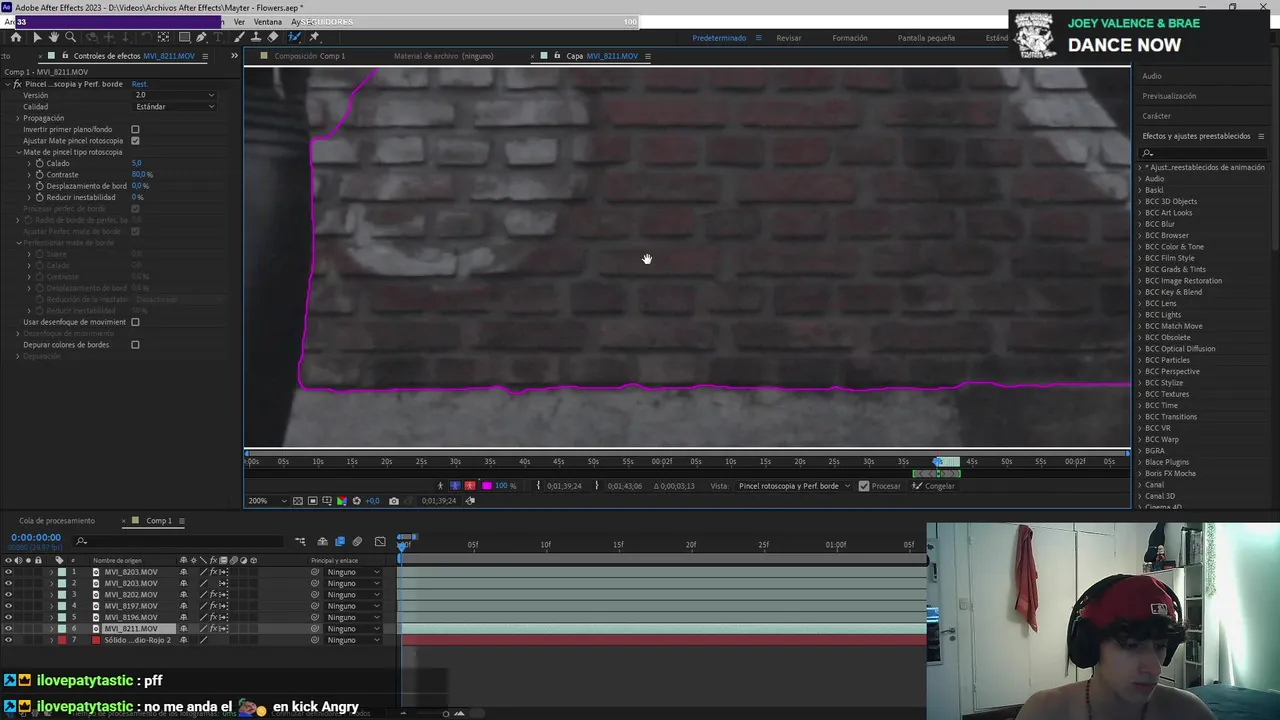The width and height of the screenshot is (1280, 720).
Task: Click the Contraste value 80,0%
Action: tap(142, 175)
